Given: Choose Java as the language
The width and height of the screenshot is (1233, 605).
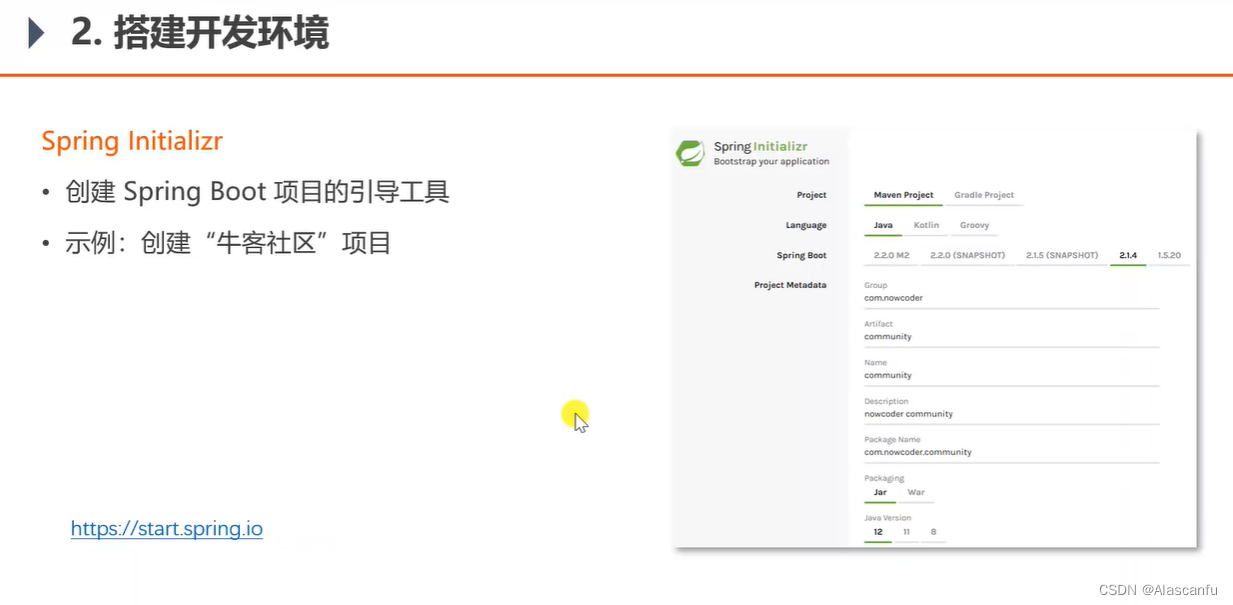Looking at the screenshot, I should (883, 225).
